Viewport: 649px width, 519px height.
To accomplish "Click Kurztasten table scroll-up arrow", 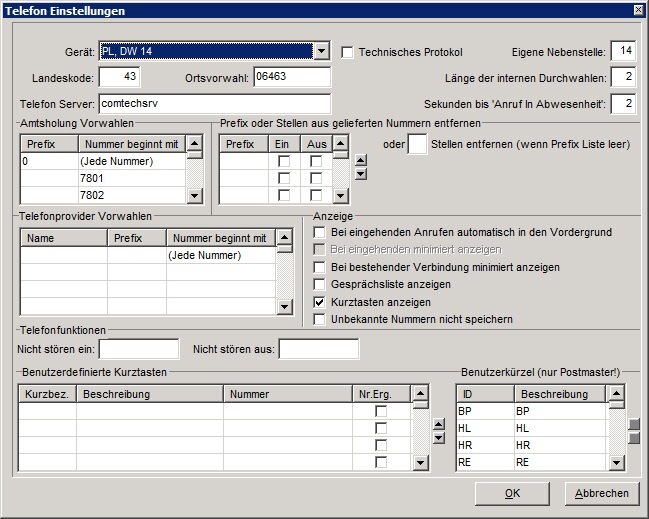I will click(421, 393).
